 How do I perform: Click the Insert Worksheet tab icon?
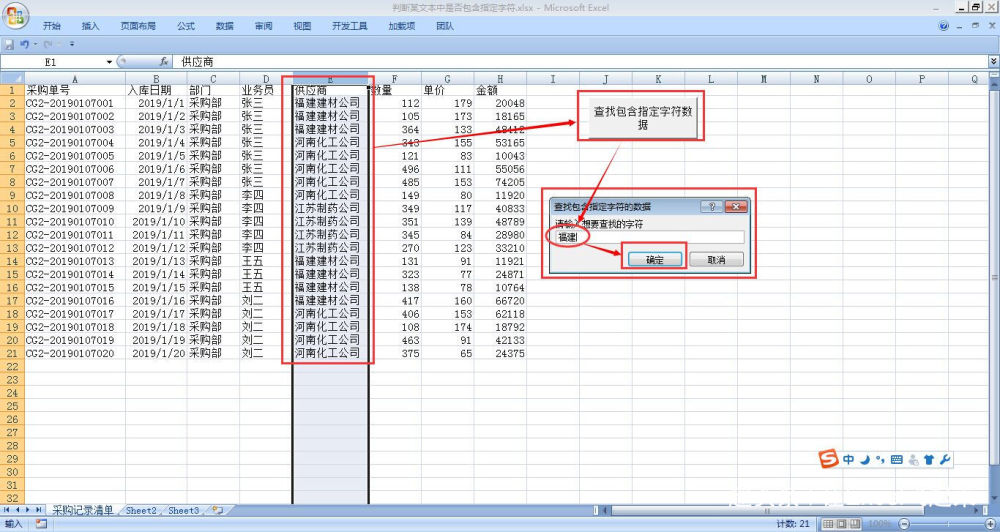point(218,510)
